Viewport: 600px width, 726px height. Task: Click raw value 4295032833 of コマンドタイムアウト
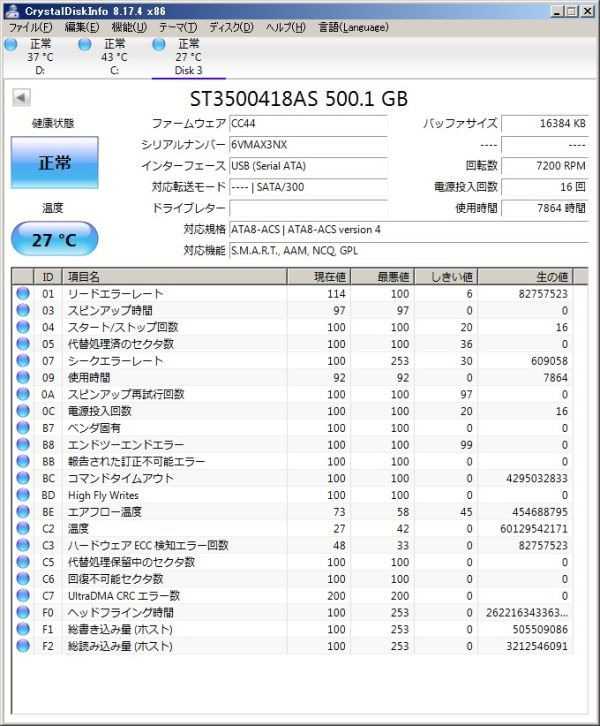click(537, 478)
